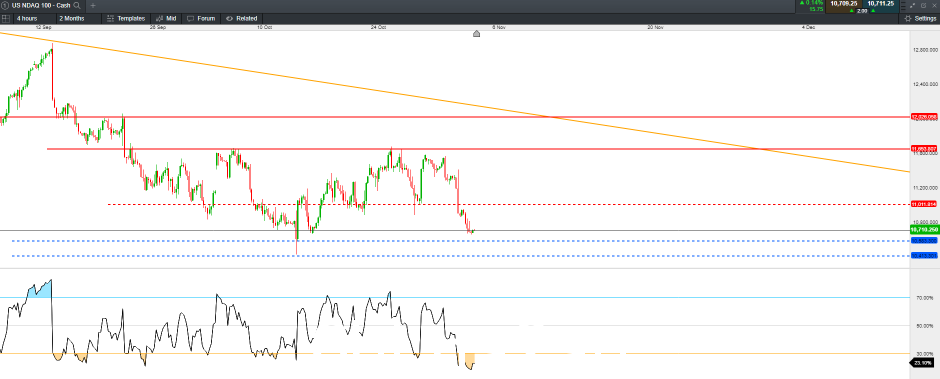This screenshot has width=940, height=379.
Task: Click the 70.00% RSI axis label
Action: pyautogui.click(x=925, y=298)
